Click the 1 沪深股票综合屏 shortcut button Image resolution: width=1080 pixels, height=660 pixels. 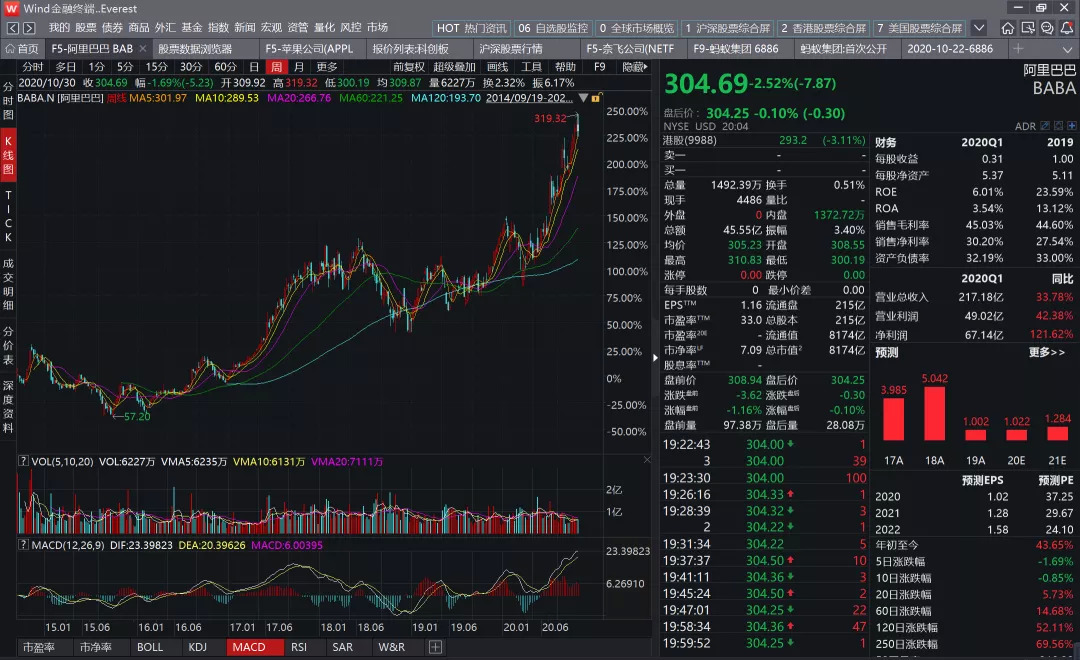[x=727, y=28]
